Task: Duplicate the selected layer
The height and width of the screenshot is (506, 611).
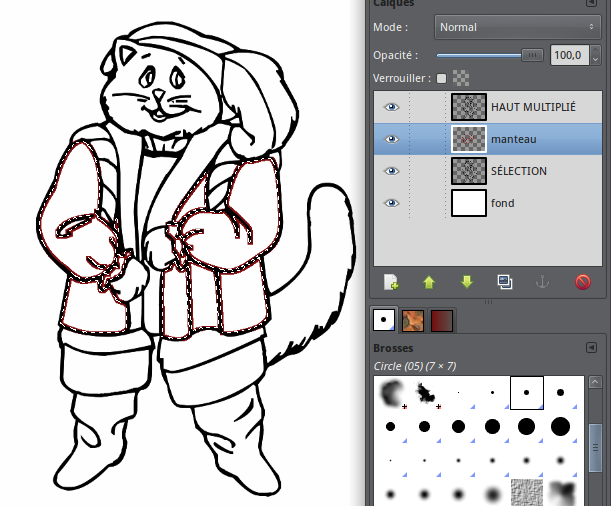Action: (505, 282)
